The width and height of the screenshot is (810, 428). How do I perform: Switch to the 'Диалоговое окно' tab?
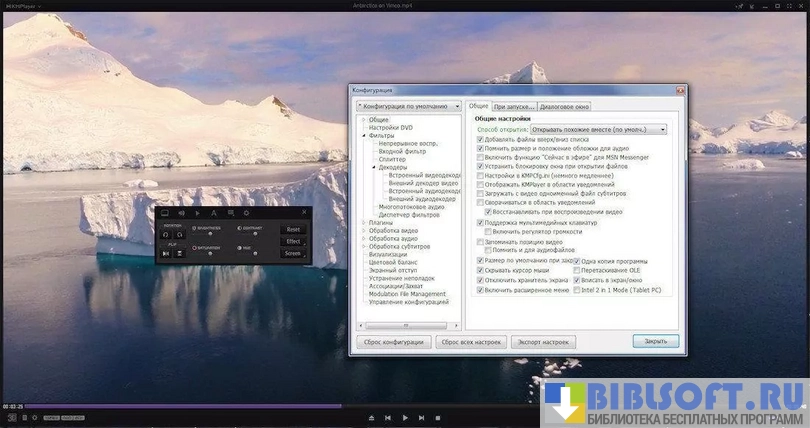click(564, 106)
